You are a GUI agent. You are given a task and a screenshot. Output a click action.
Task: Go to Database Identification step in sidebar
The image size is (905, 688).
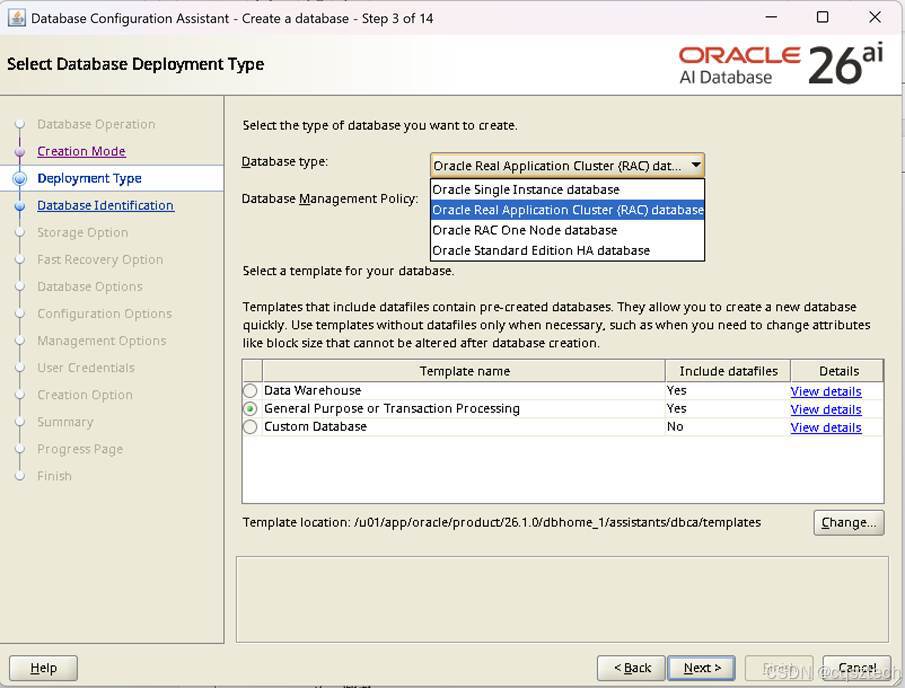(x=105, y=205)
